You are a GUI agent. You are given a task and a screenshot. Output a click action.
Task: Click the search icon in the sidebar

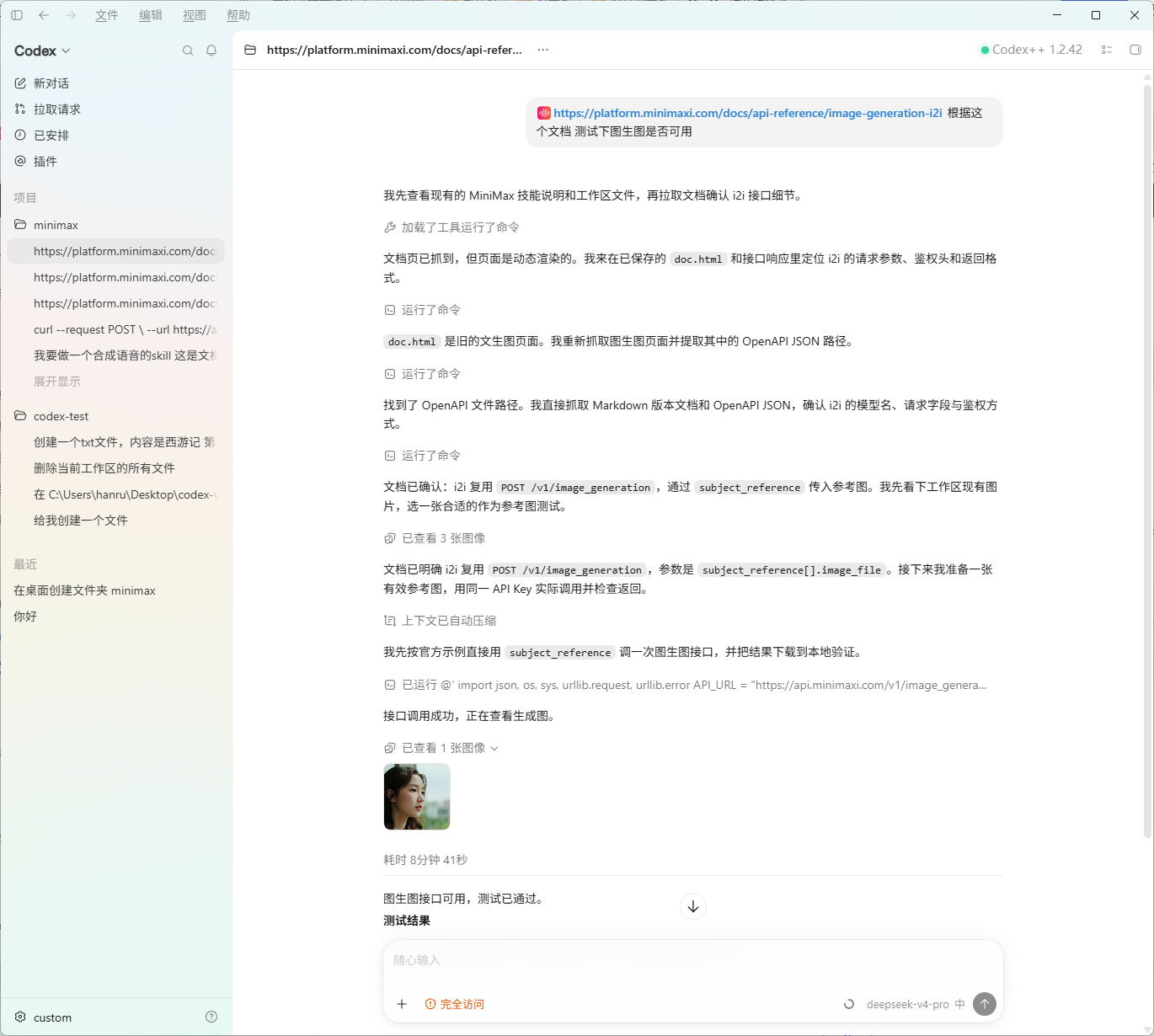(x=188, y=51)
